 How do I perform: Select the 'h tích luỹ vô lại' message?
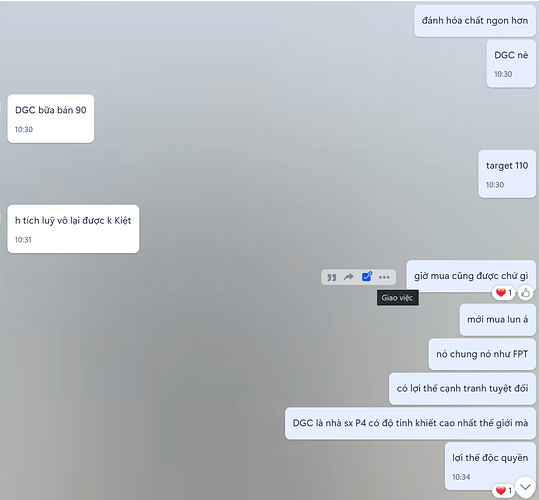(73, 229)
